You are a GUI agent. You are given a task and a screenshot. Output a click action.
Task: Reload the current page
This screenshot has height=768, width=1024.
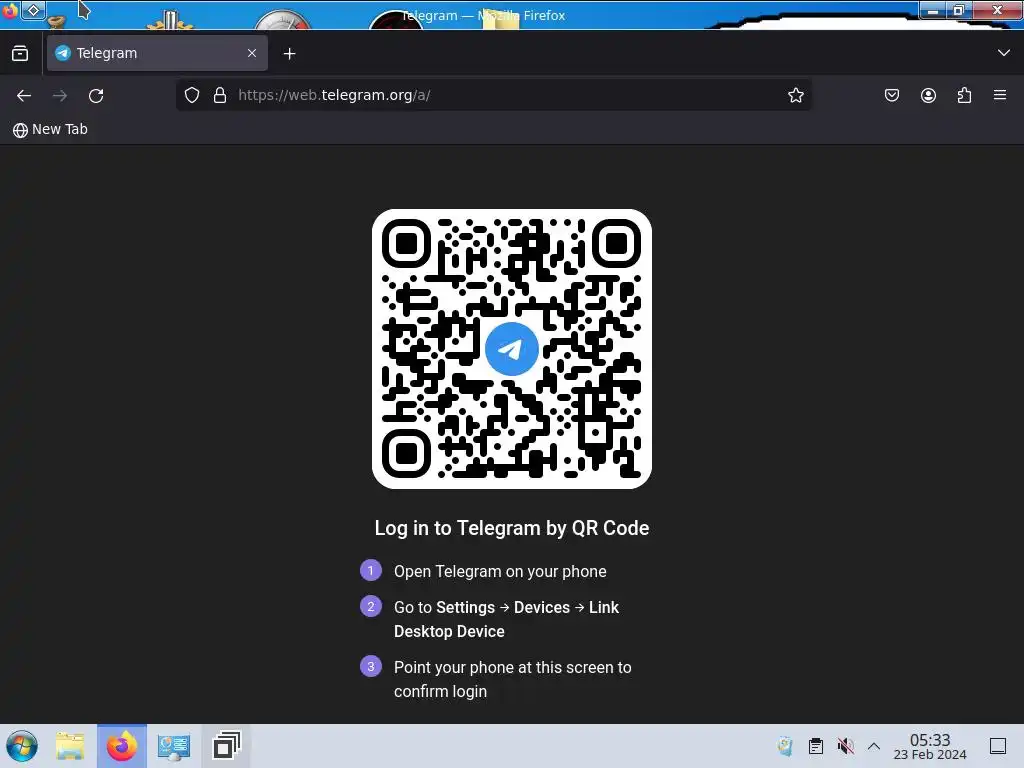pos(96,95)
